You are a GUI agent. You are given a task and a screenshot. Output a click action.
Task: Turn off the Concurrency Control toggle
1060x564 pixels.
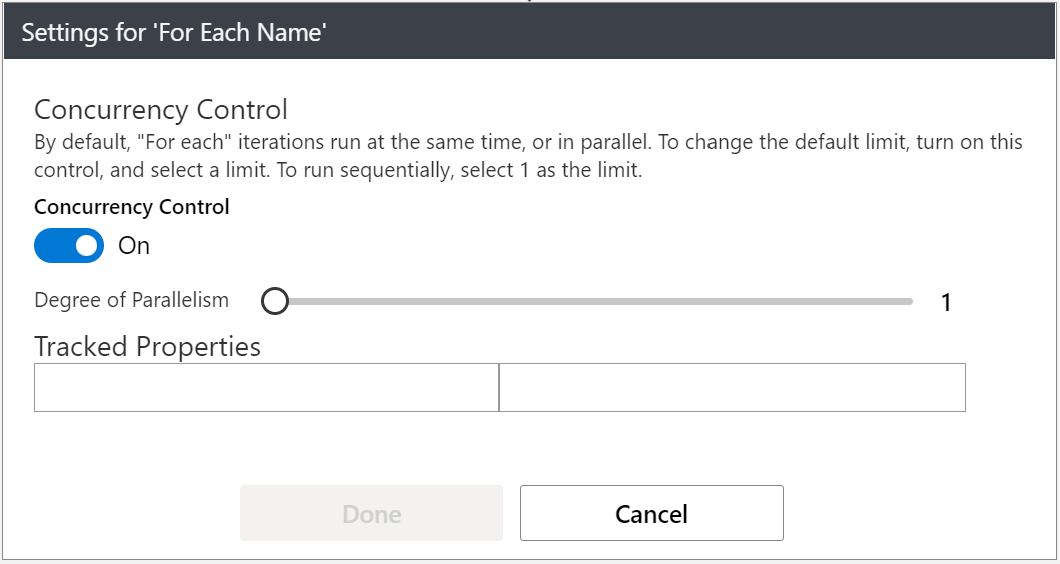(x=69, y=245)
